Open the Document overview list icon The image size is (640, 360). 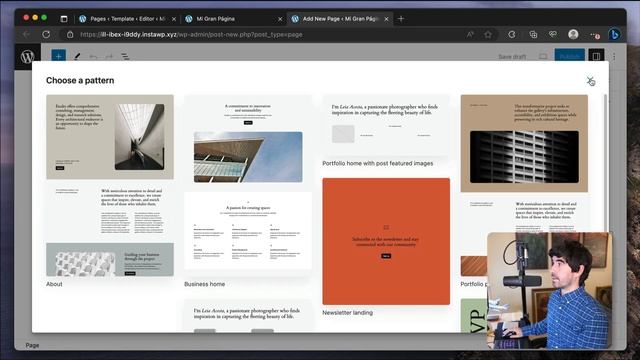125,57
